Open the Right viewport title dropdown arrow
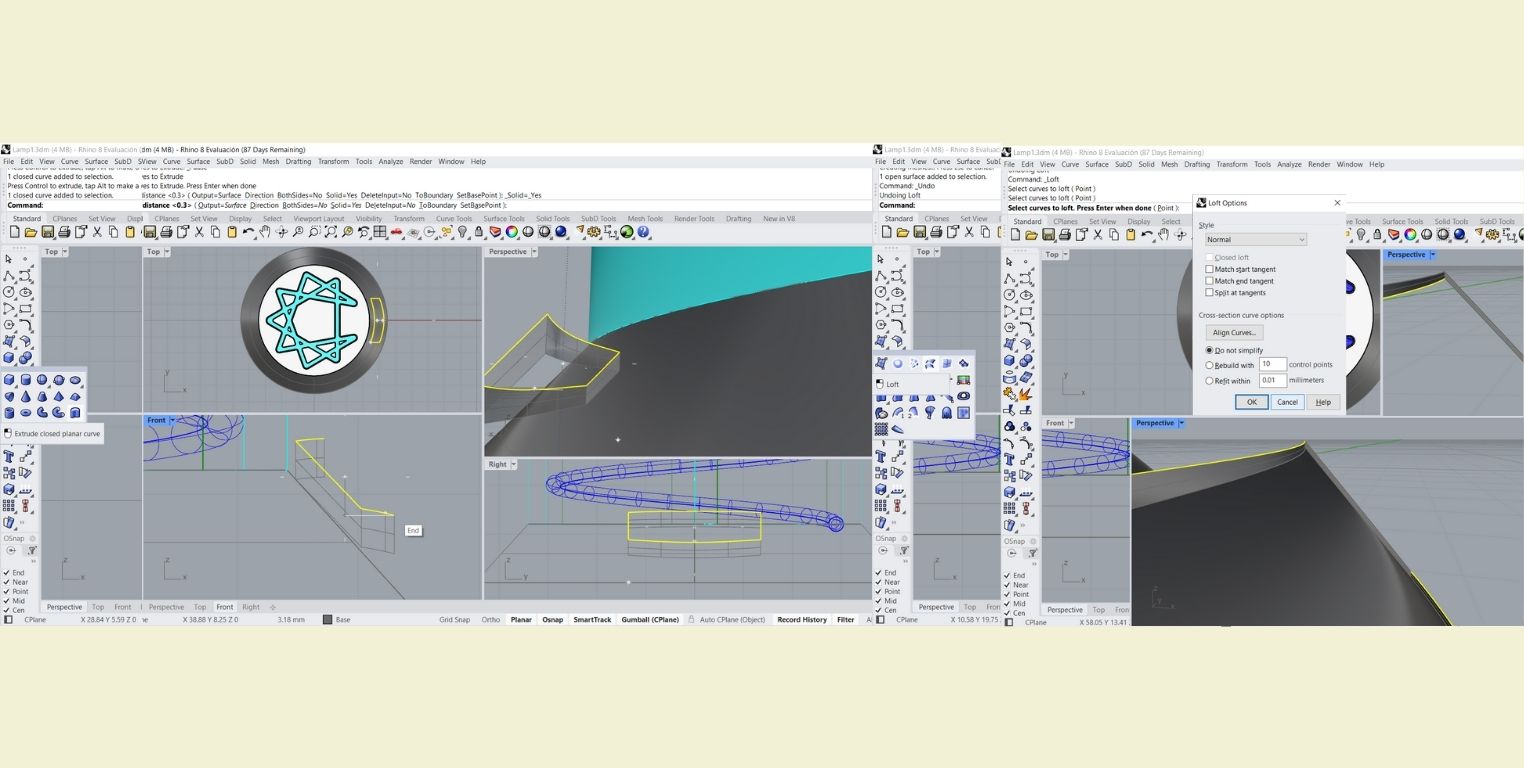The width and height of the screenshot is (1524, 768). 513,464
